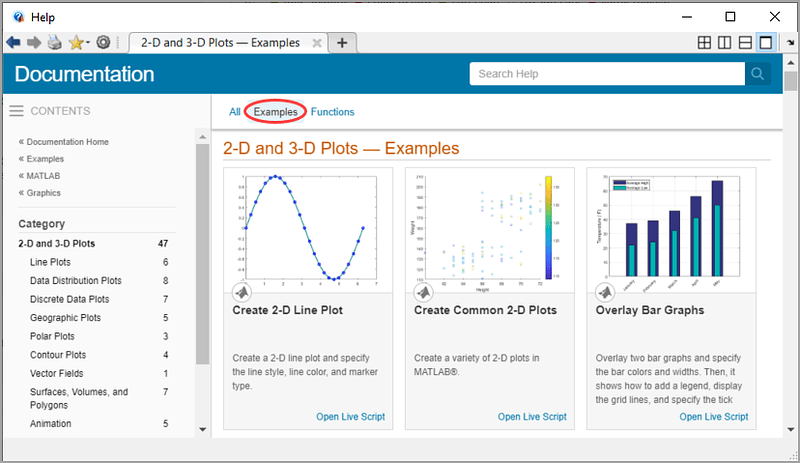Open the sine wave line plot thumbnail
This screenshot has height=463, width=800.
click(304, 230)
